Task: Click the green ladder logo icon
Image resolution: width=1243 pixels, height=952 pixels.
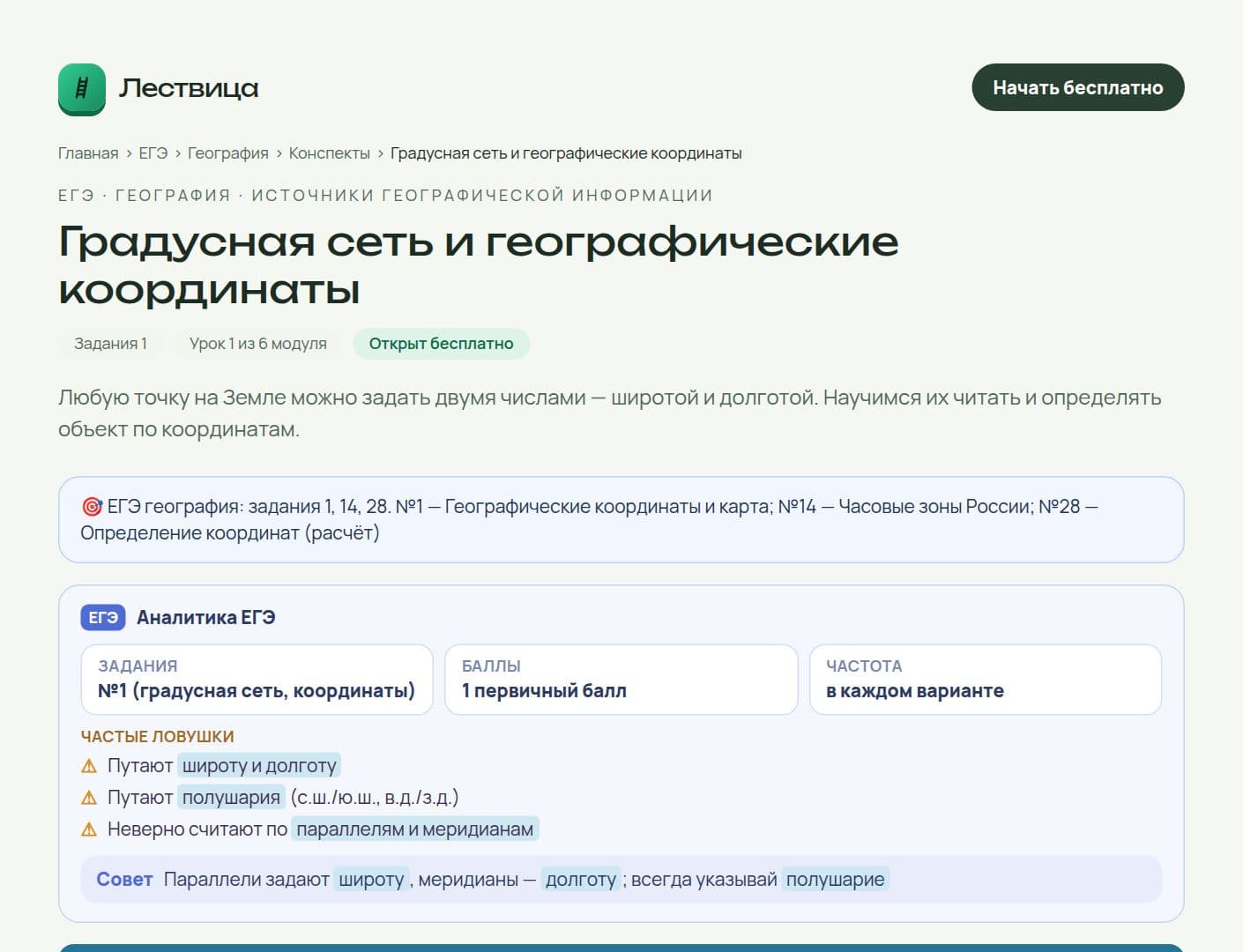Action: [x=82, y=89]
